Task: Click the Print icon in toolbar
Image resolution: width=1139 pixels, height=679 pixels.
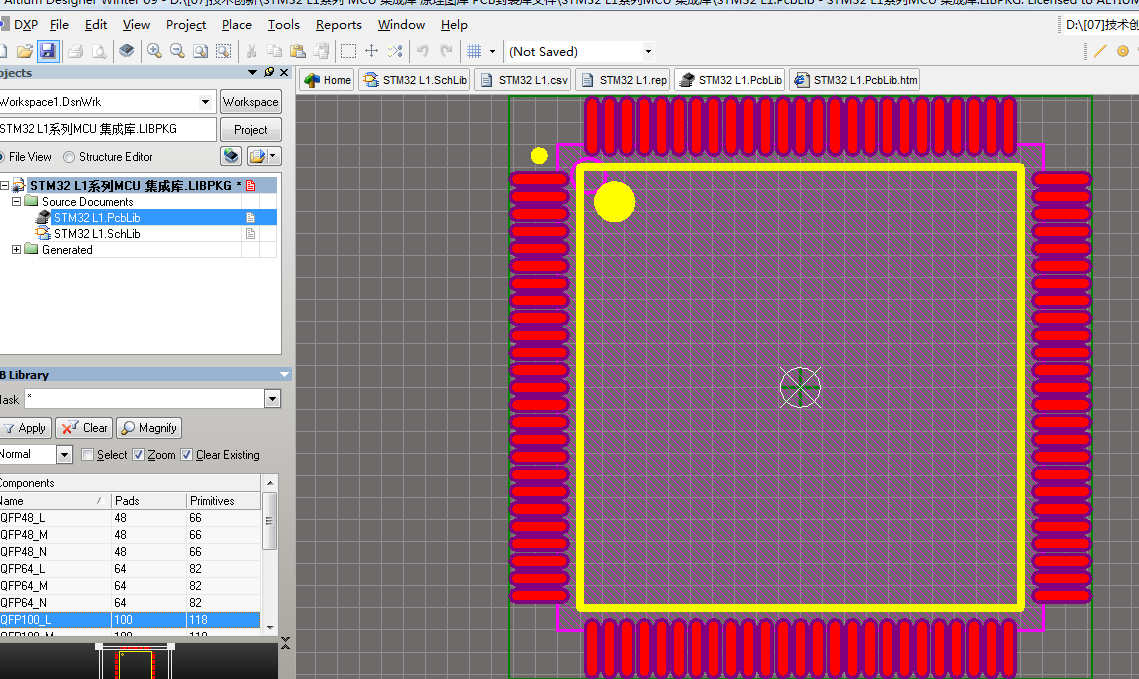Action: 76,51
